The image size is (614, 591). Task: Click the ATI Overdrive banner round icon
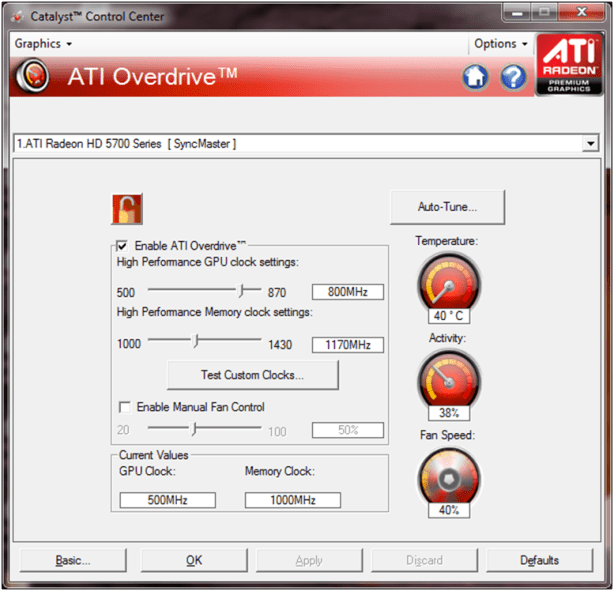[36, 77]
